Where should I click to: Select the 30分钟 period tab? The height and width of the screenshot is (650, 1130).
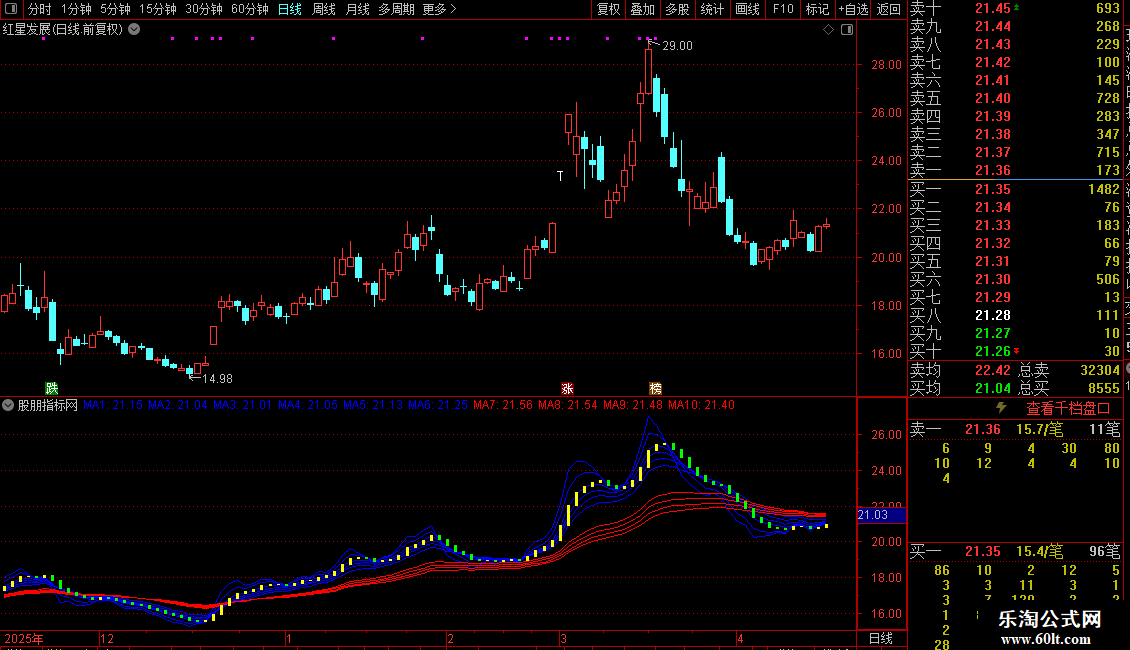[x=204, y=9]
